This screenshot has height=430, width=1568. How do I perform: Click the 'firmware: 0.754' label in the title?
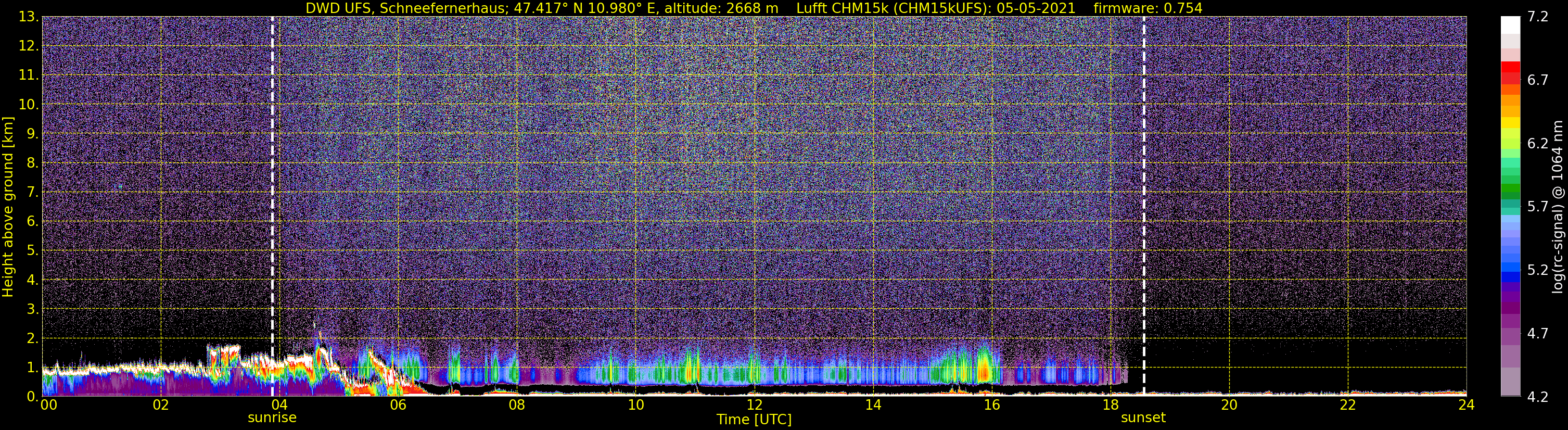[x=1148, y=8]
